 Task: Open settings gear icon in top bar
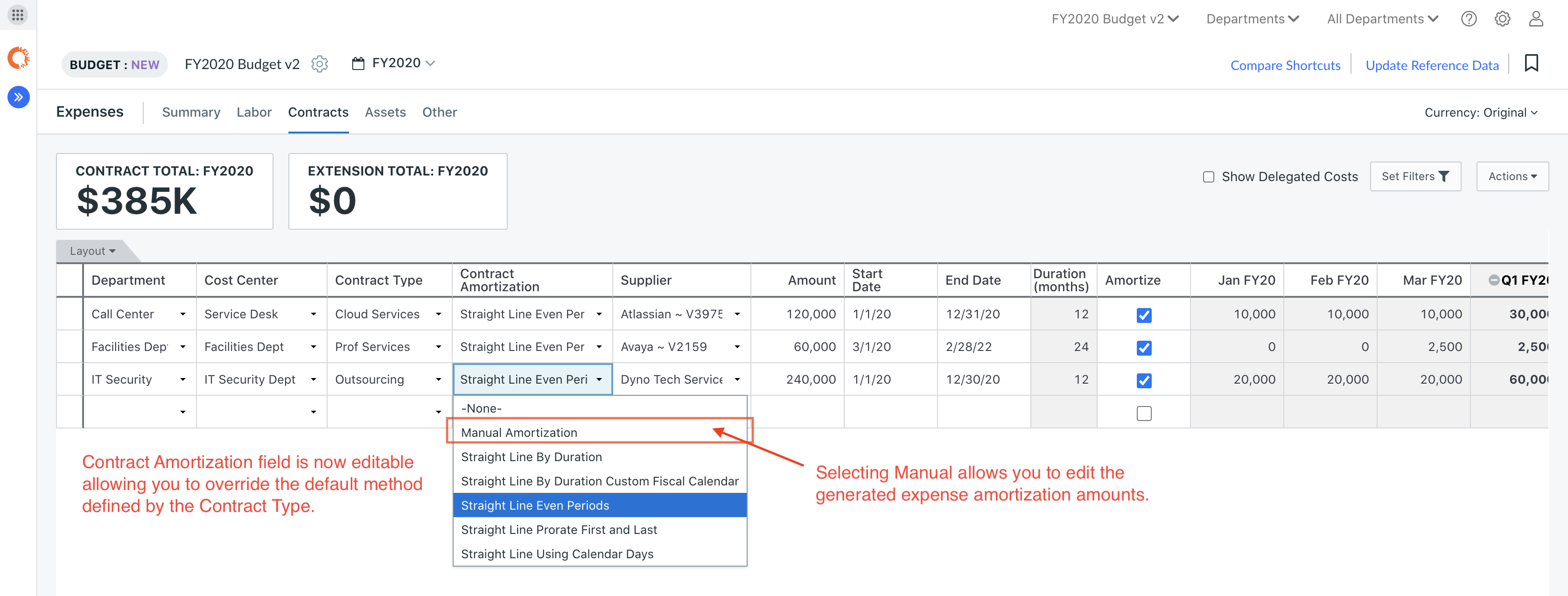tap(1502, 19)
